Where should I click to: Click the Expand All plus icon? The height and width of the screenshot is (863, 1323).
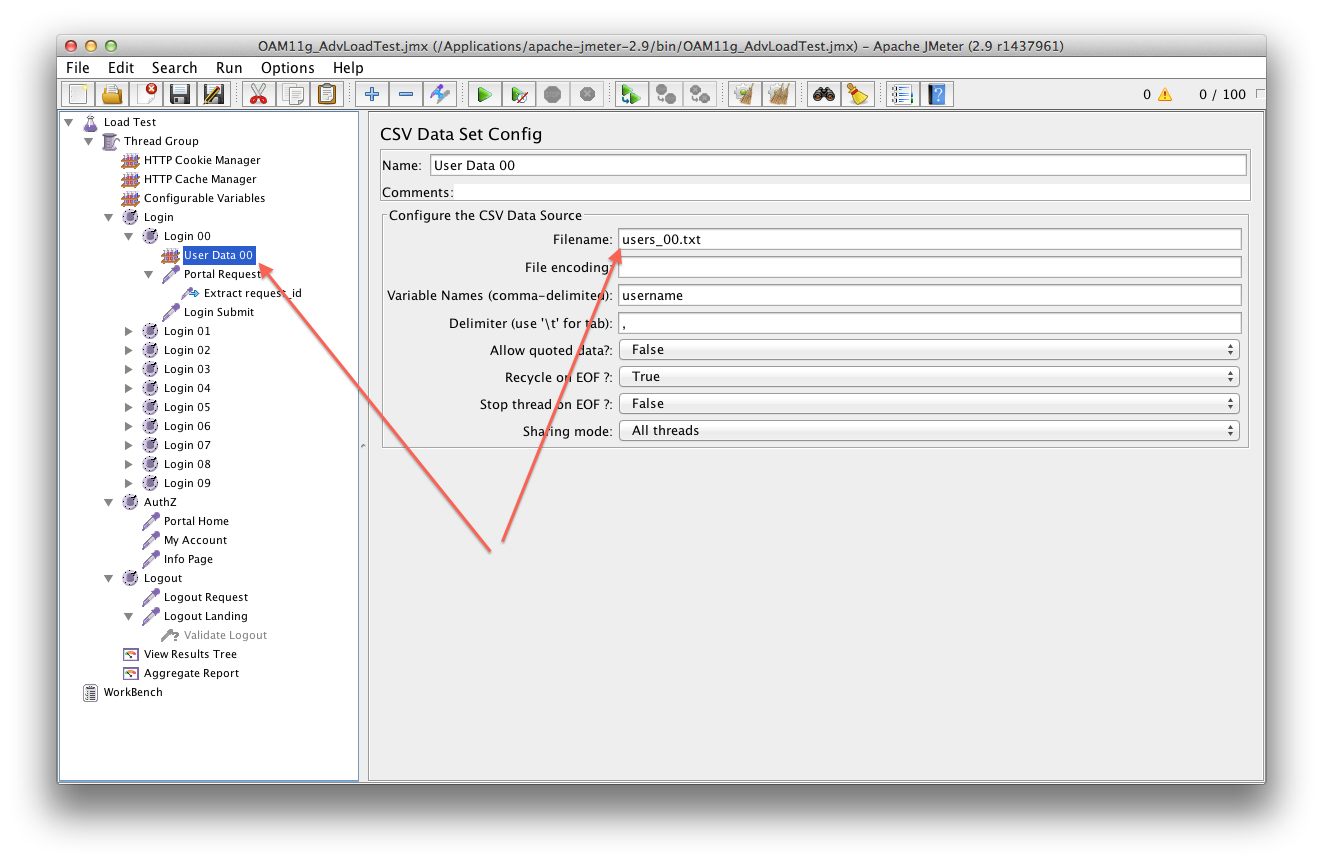372,94
